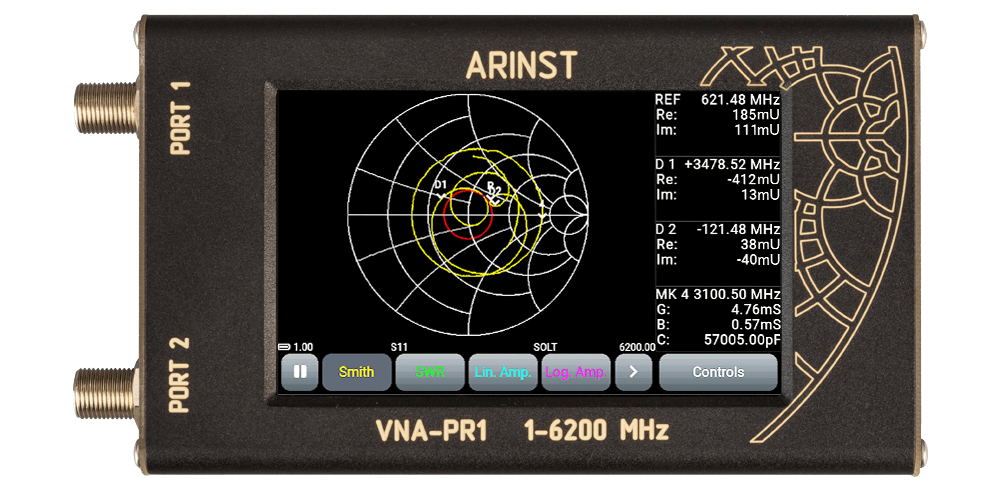Click the G: 4.76mS conductance value
1000x490 pixels.
(x=717, y=309)
